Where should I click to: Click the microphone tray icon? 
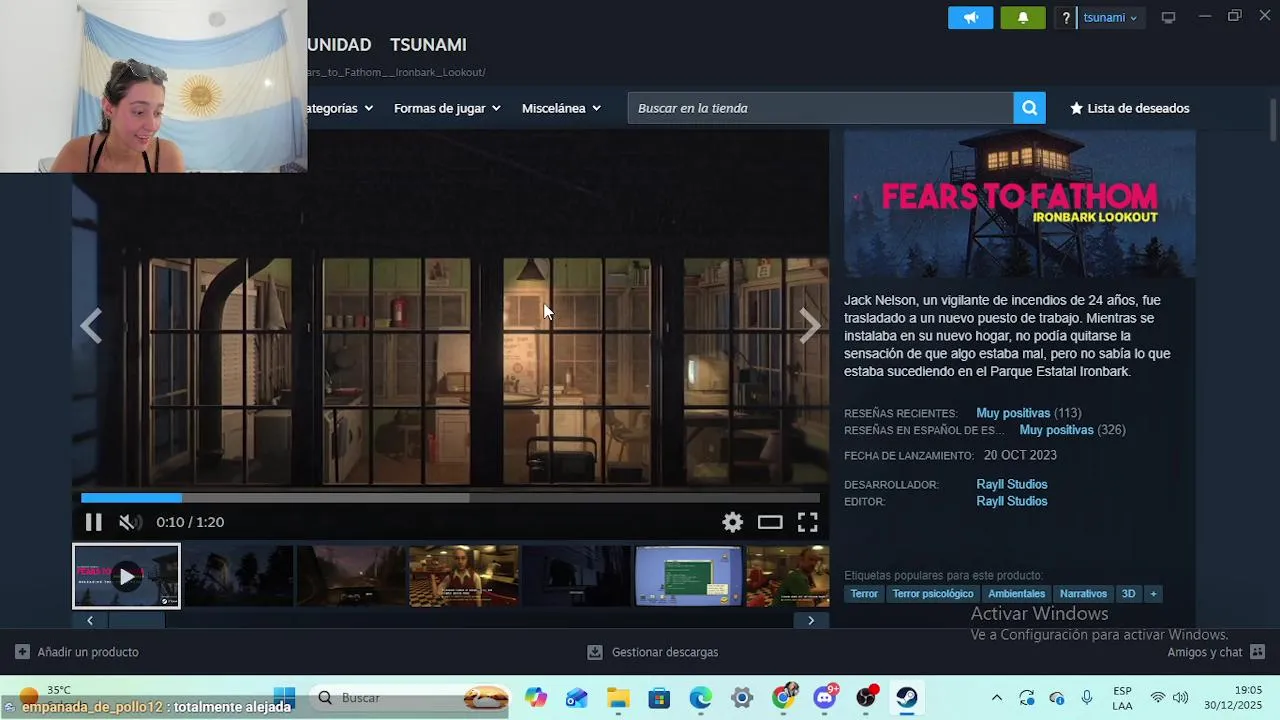1087,697
